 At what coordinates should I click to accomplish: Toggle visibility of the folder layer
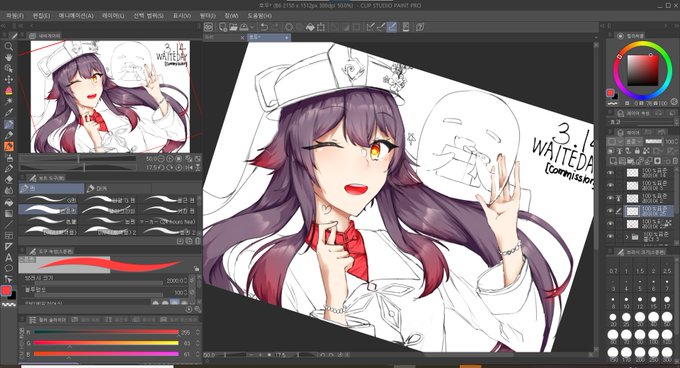pos(611,237)
